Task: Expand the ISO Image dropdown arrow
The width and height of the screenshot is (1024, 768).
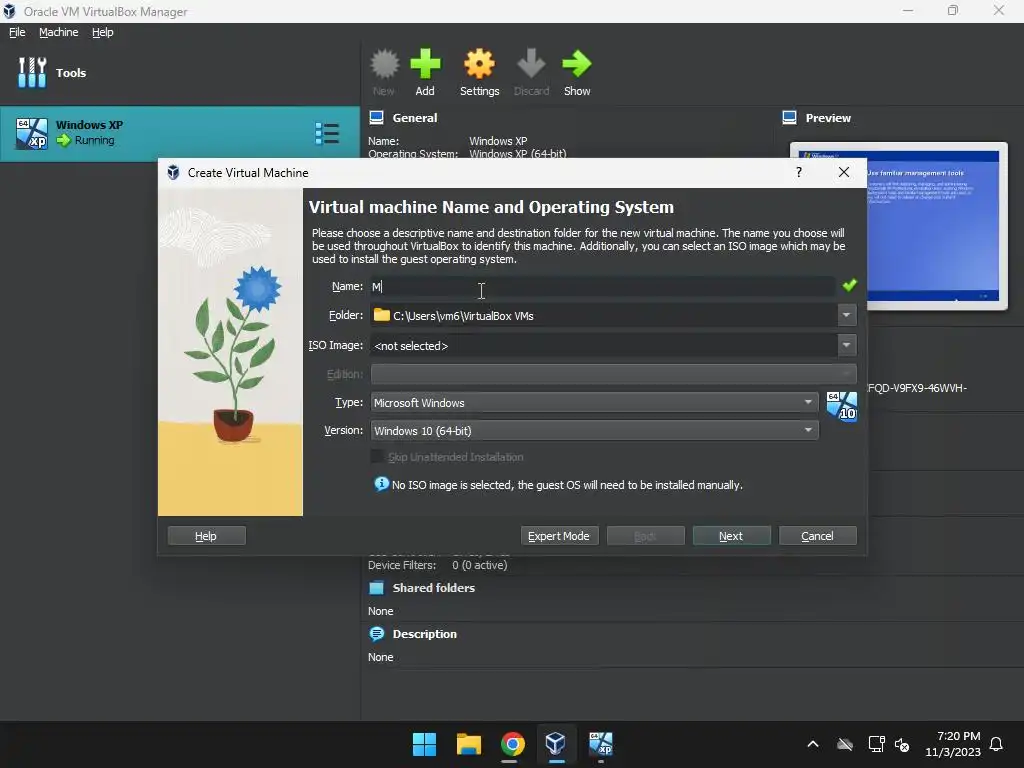Action: click(x=846, y=345)
